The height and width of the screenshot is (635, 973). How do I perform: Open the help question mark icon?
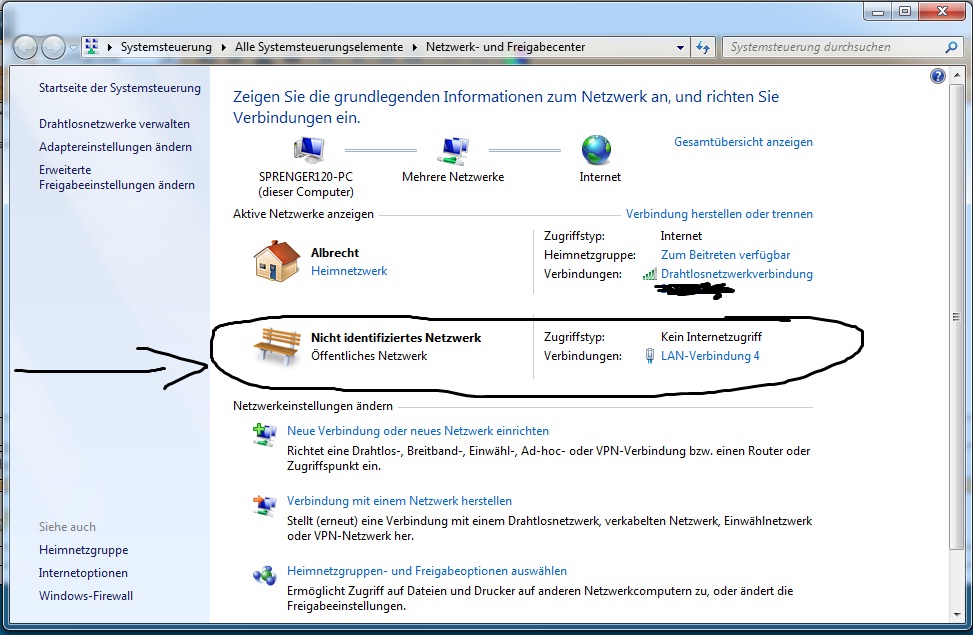point(937,76)
